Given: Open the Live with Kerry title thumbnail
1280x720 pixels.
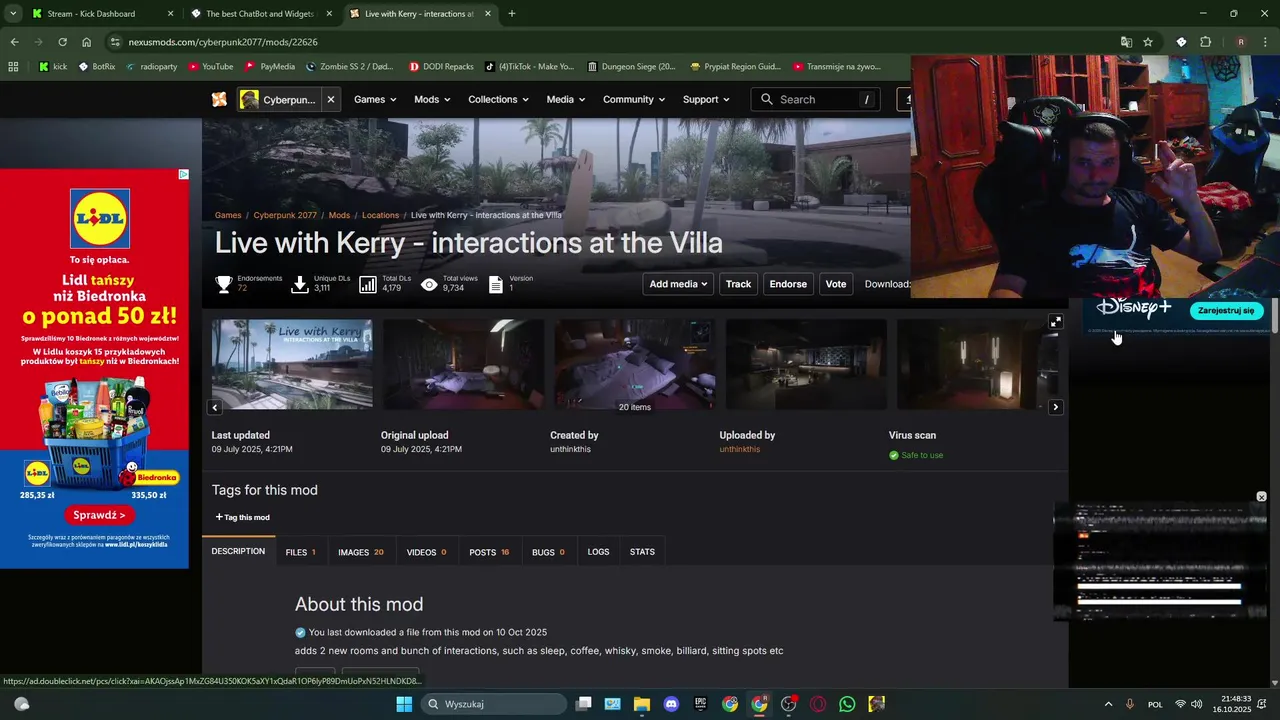Looking at the screenshot, I should tap(292, 364).
